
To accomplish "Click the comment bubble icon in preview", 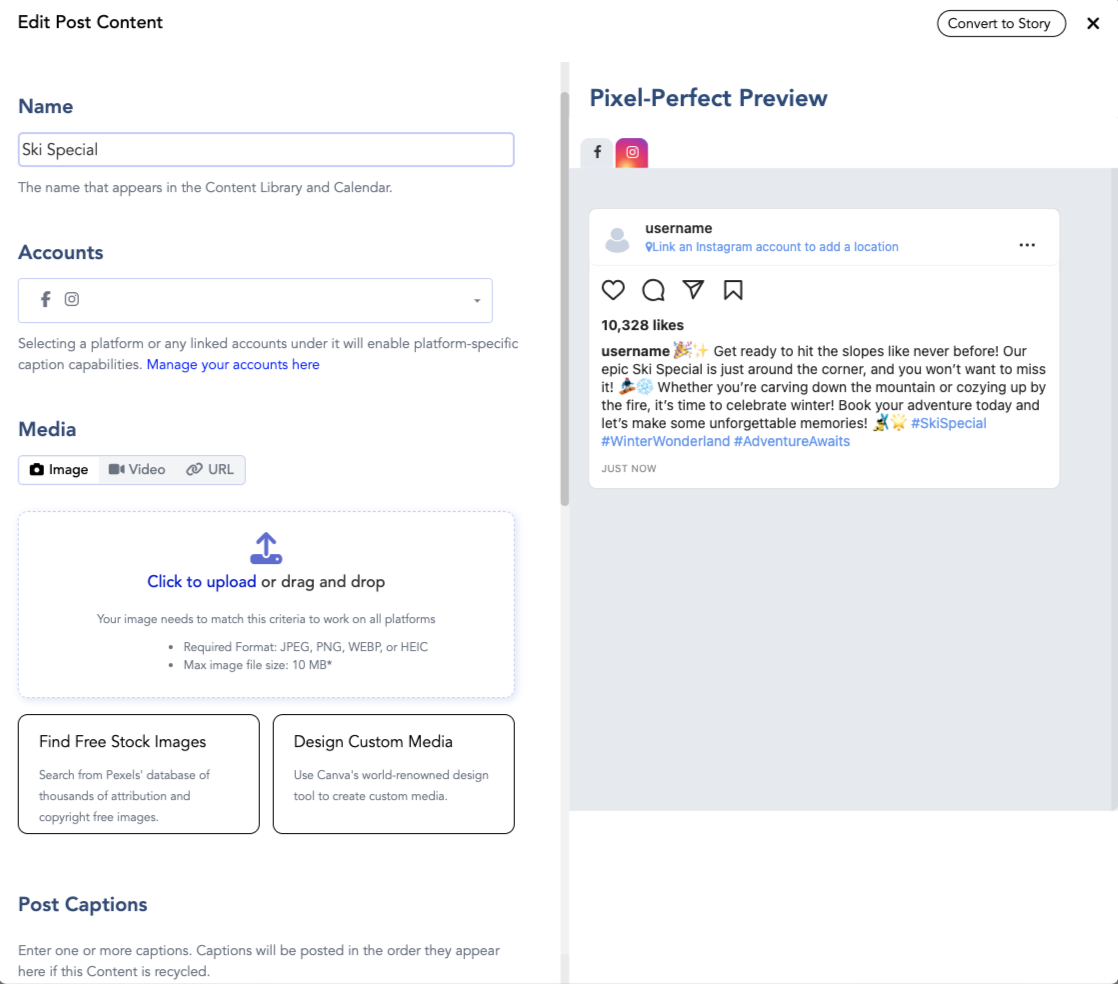I will pyautogui.click(x=653, y=290).
